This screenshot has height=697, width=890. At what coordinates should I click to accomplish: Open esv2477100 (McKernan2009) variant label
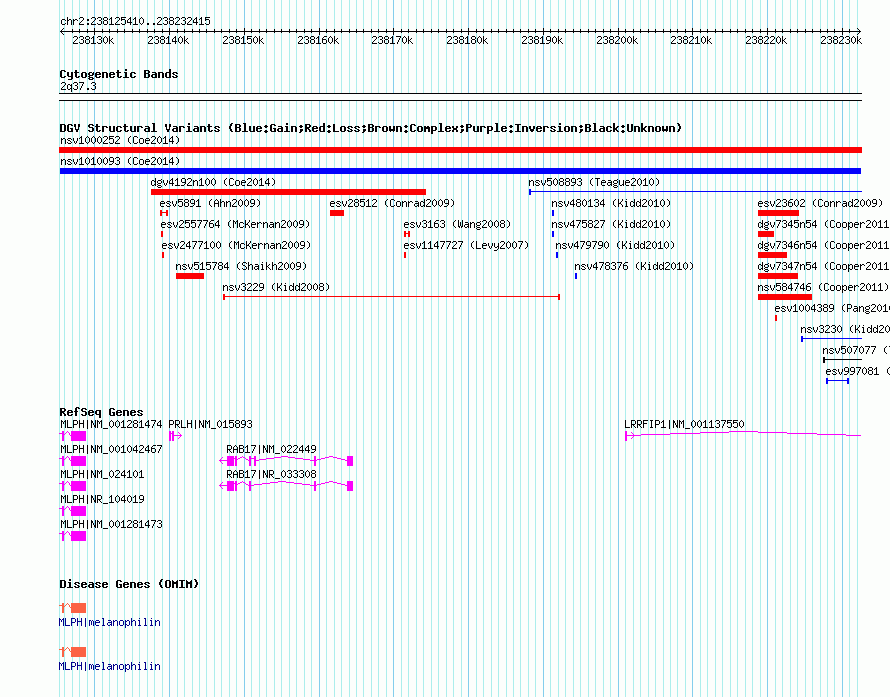pyautogui.click(x=236, y=245)
